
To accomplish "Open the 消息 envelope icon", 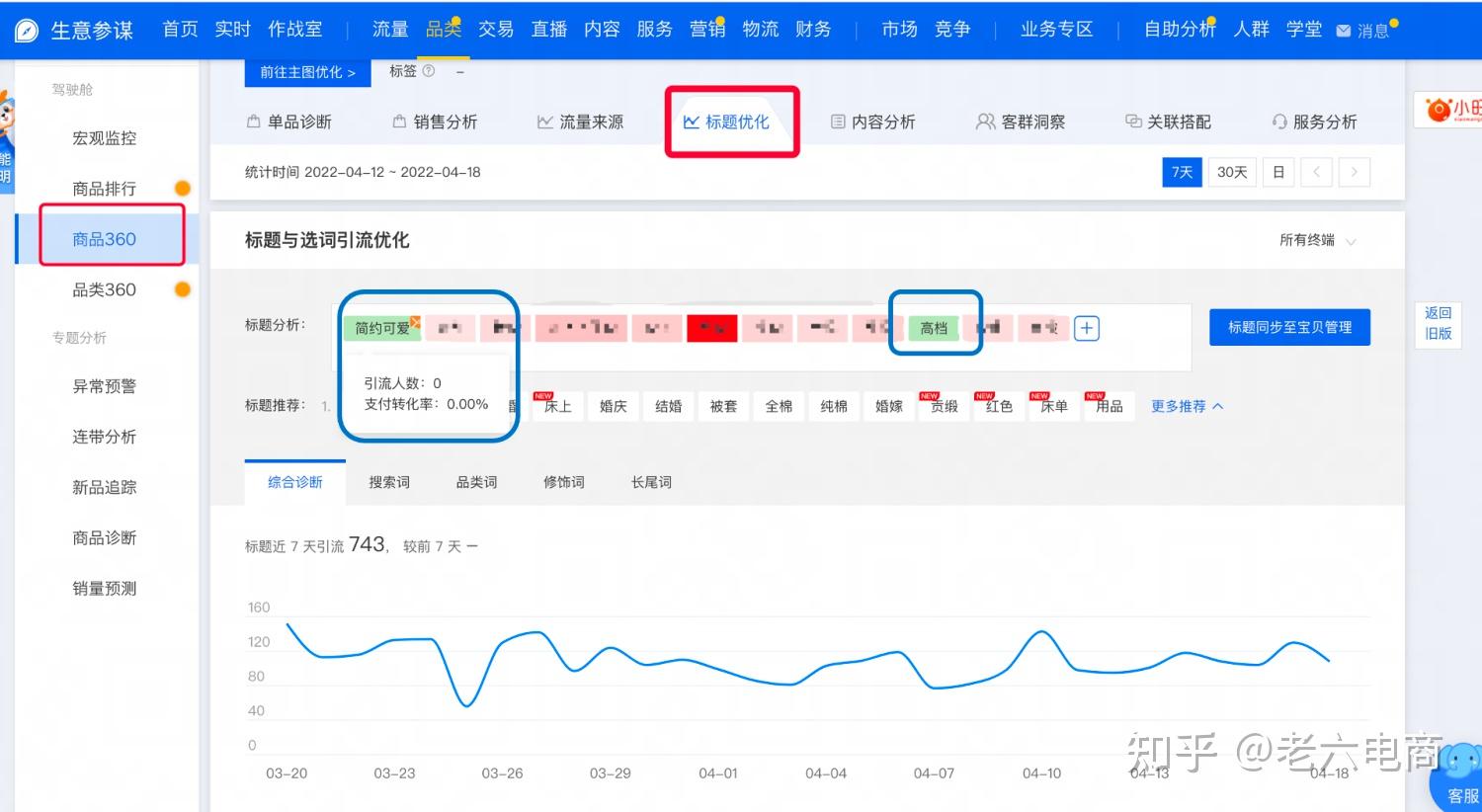I will pos(1344,32).
